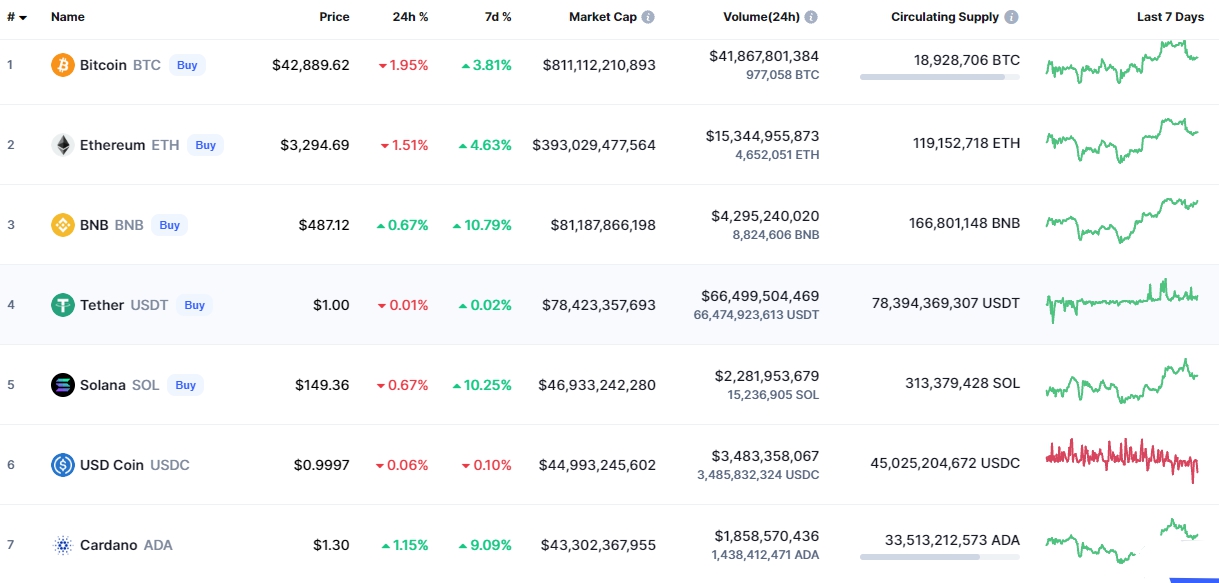1219x583 pixels.
Task: Click Cardano price $1.30
Action: click(x=331, y=545)
